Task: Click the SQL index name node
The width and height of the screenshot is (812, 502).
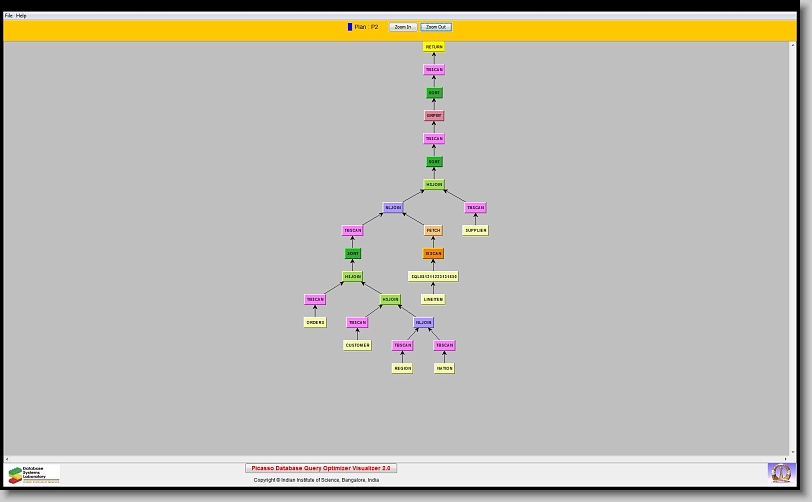Action: (x=433, y=277)
